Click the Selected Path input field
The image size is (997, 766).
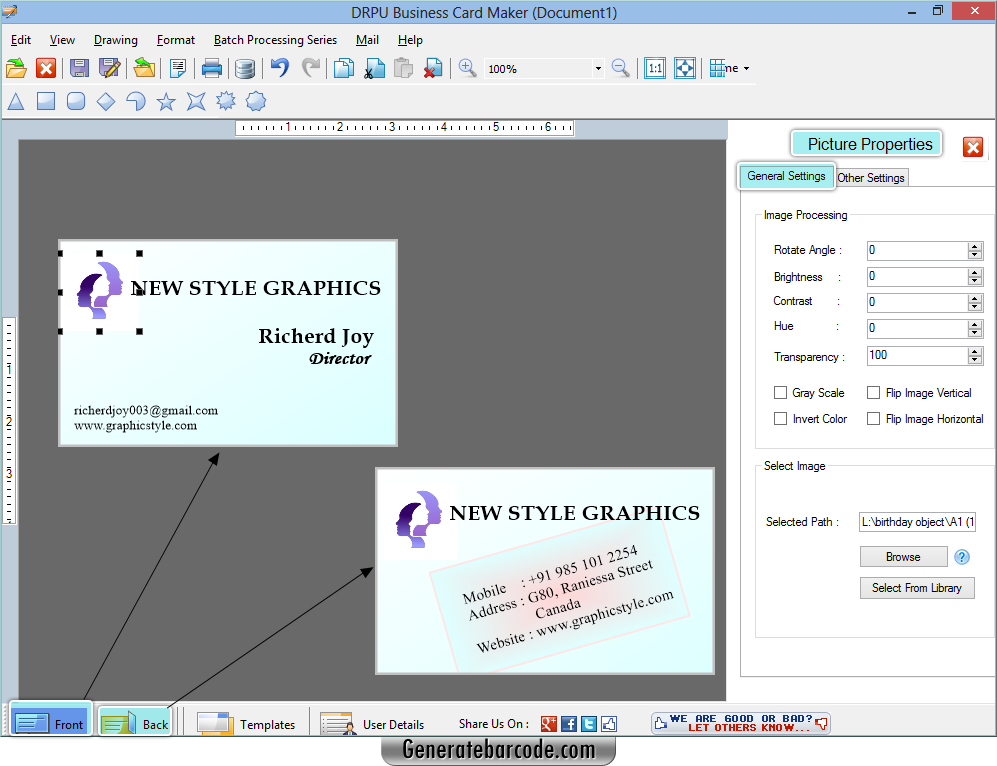917,522
